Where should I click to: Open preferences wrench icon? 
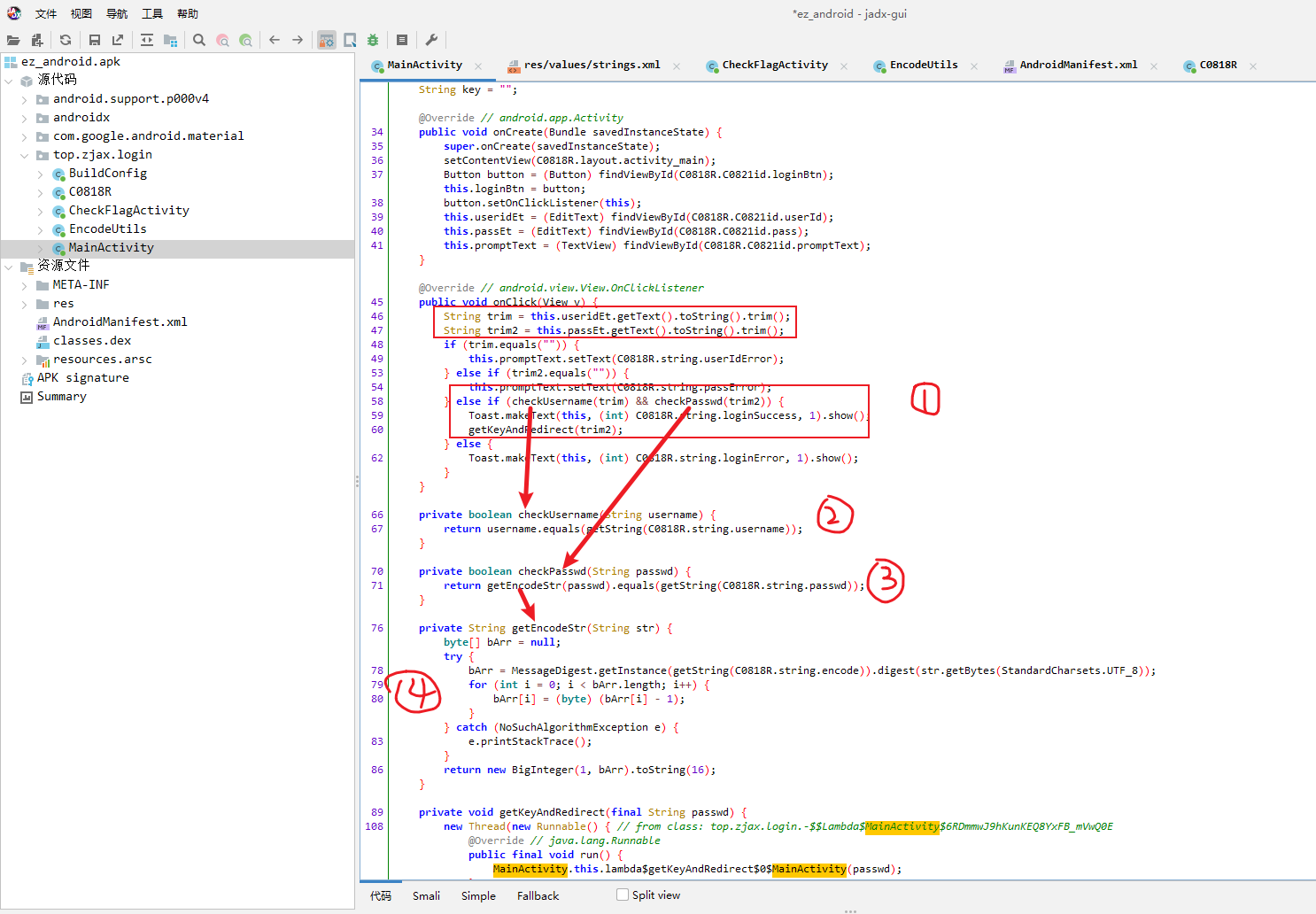click(431, 40)
